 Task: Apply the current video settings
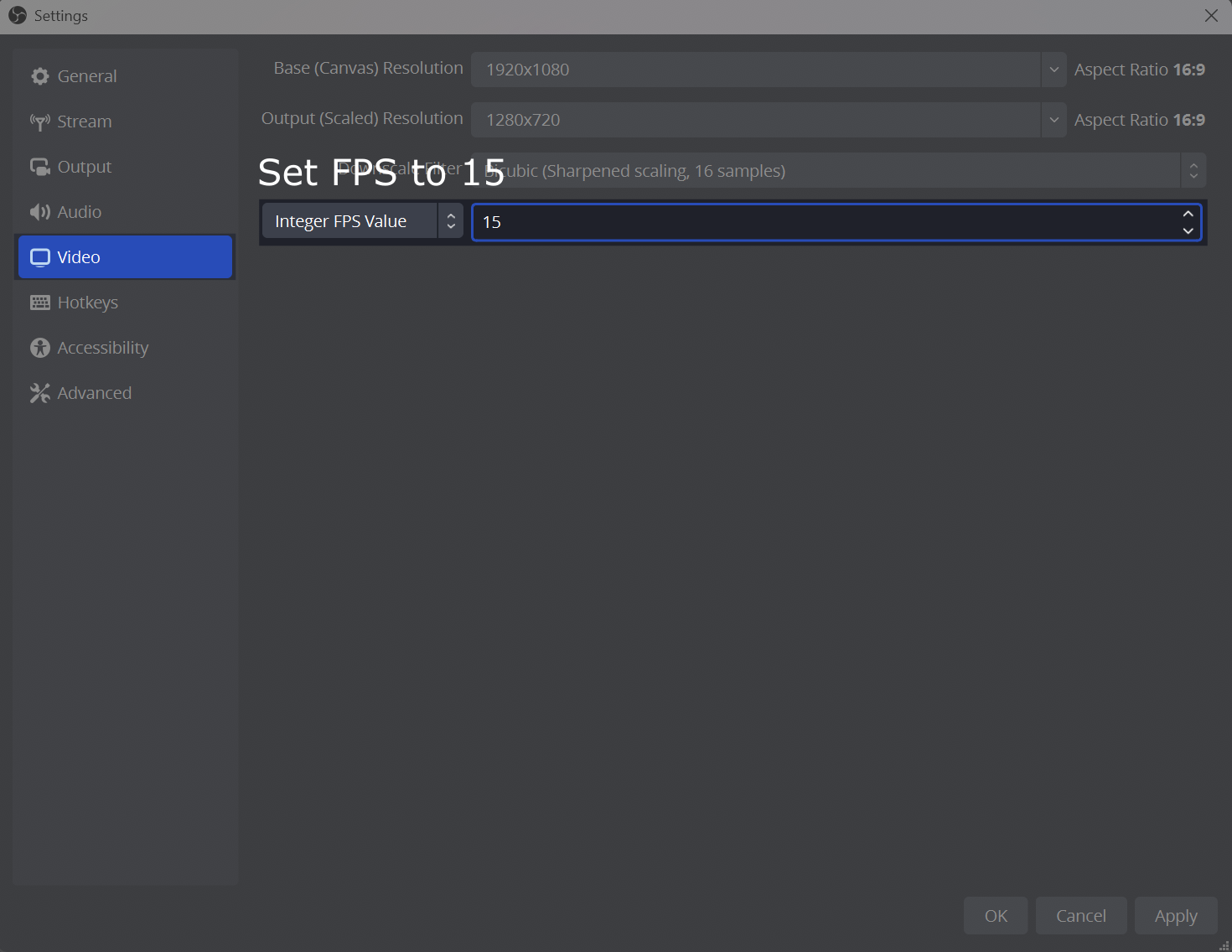(1175, 915)
